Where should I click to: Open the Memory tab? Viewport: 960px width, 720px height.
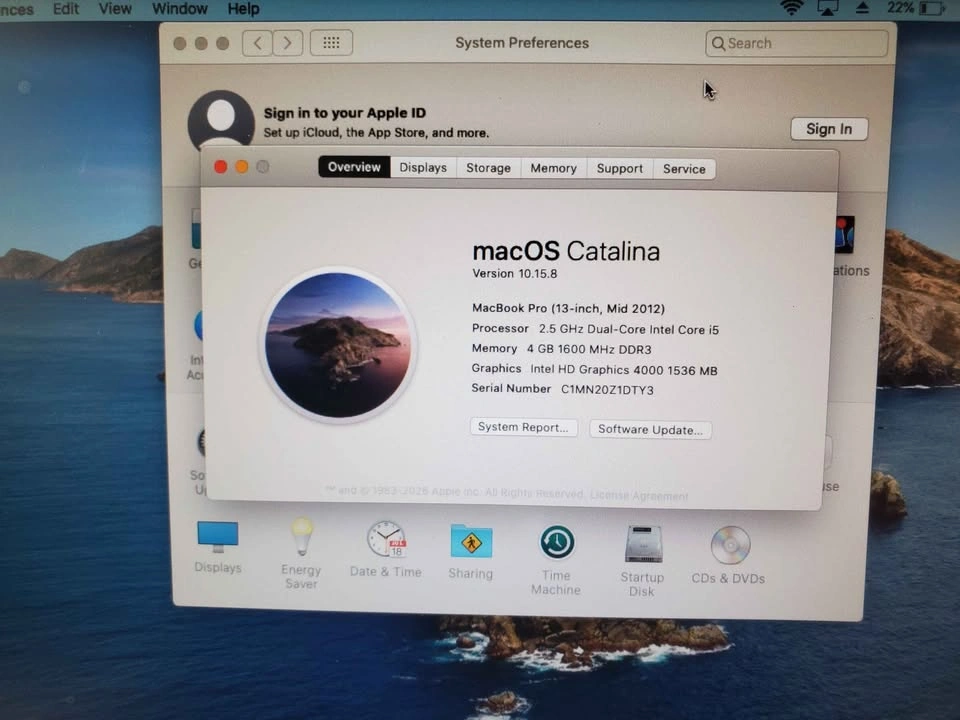click(553, 168)
